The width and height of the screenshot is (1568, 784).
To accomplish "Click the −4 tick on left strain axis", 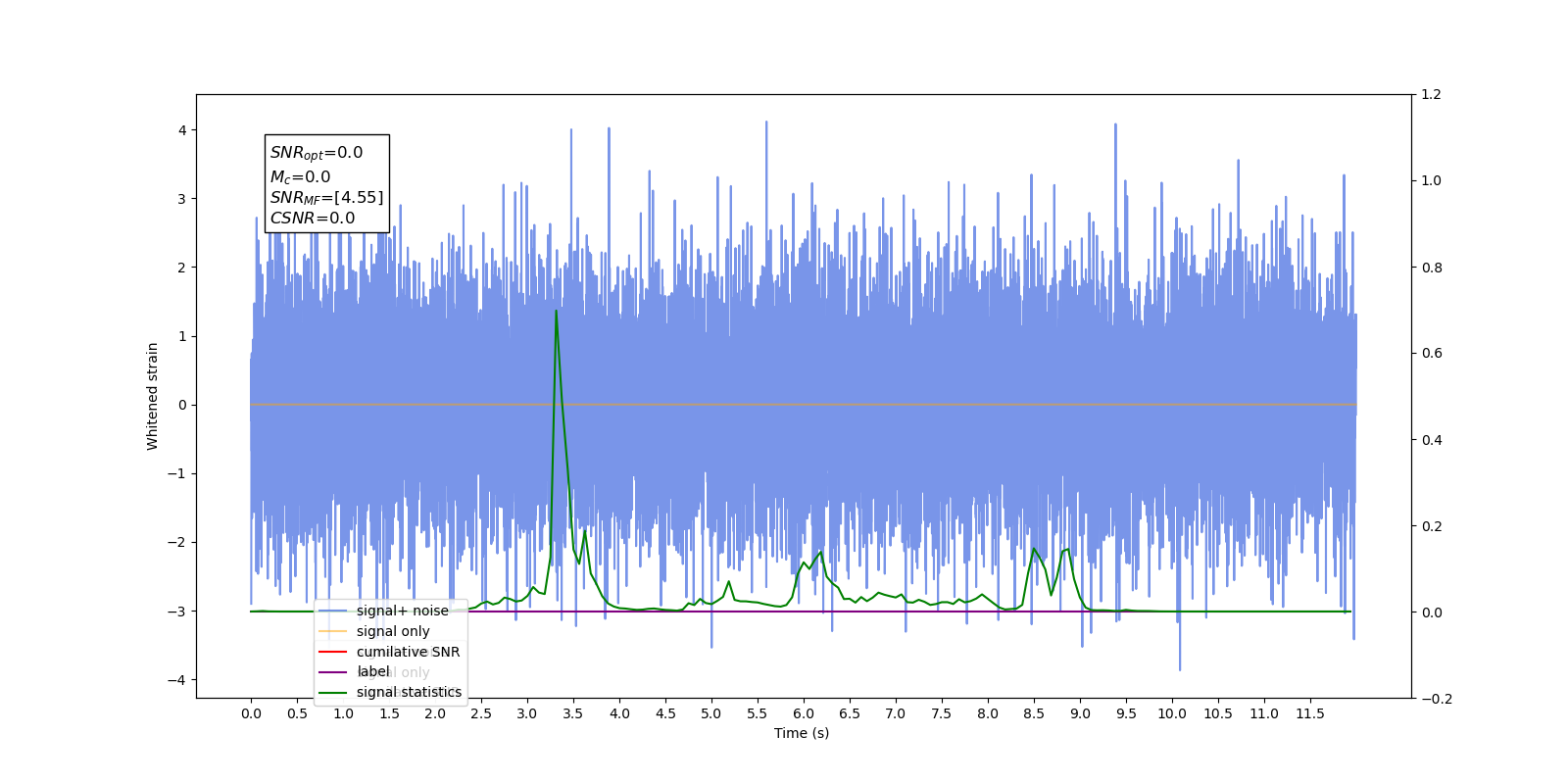I will (x=177, y=680).
